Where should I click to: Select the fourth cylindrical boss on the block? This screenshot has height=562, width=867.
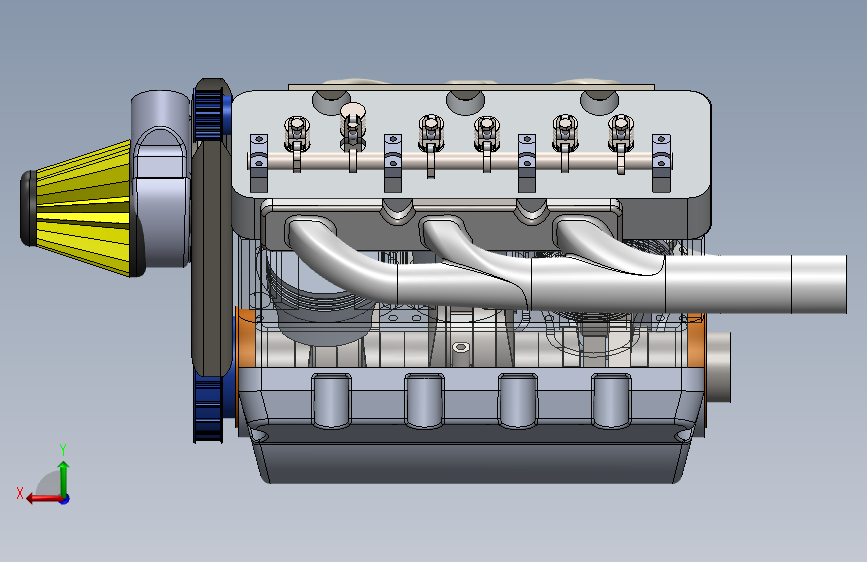(x=611, y=400)
